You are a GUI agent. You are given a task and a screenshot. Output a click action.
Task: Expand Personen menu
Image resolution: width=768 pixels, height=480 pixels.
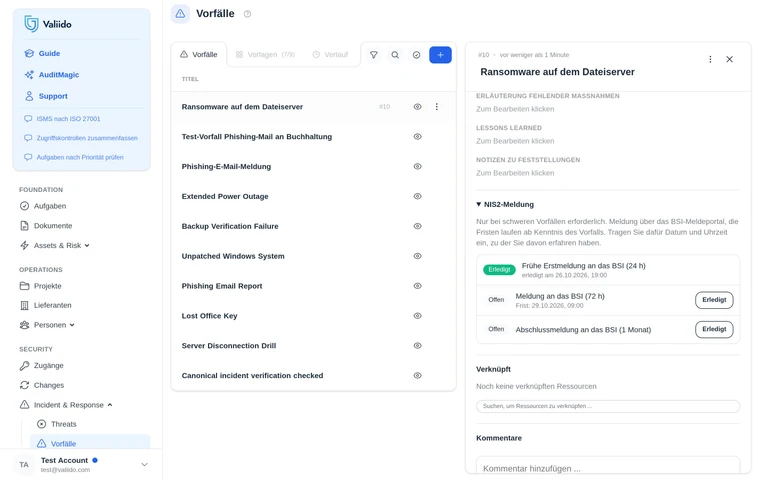coord(47,325)
